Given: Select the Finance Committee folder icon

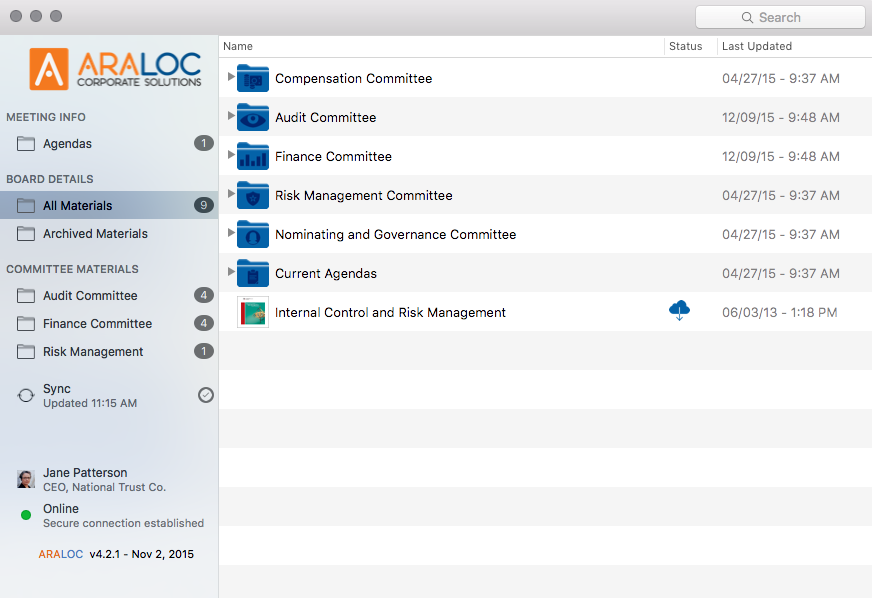Looking at the screenshot, I should pos(252,156).
